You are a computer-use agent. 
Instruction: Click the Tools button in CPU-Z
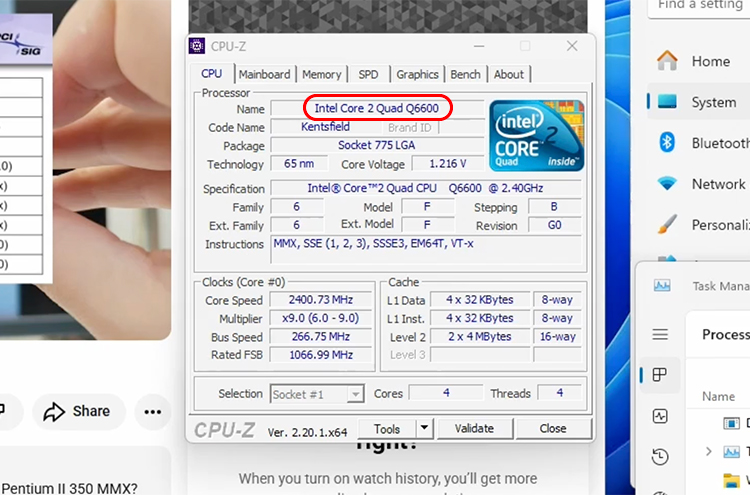point(387,429)
